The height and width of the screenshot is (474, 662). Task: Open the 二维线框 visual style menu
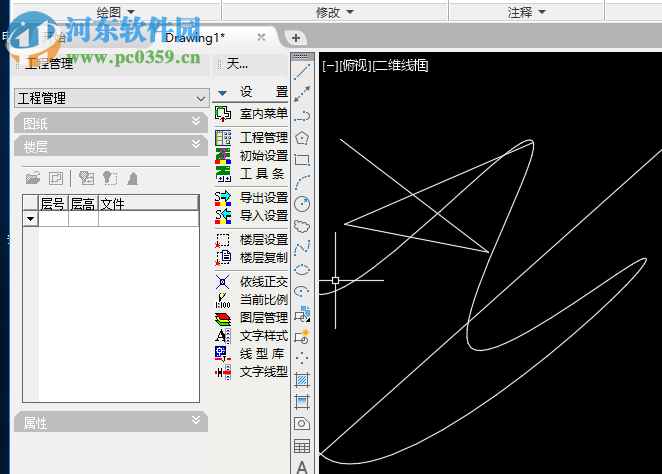pos(400,66)
